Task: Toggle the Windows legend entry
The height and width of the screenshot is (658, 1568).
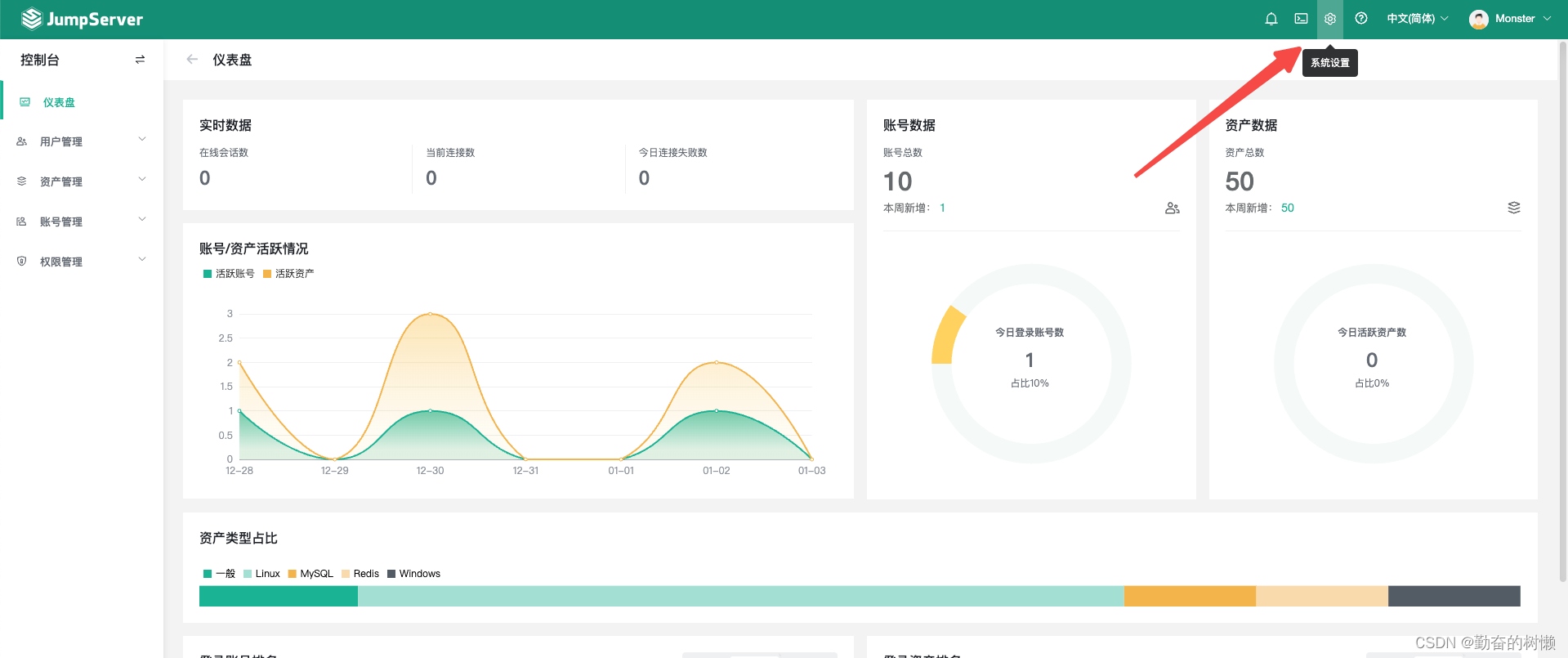Action: (x=414, y=574)
